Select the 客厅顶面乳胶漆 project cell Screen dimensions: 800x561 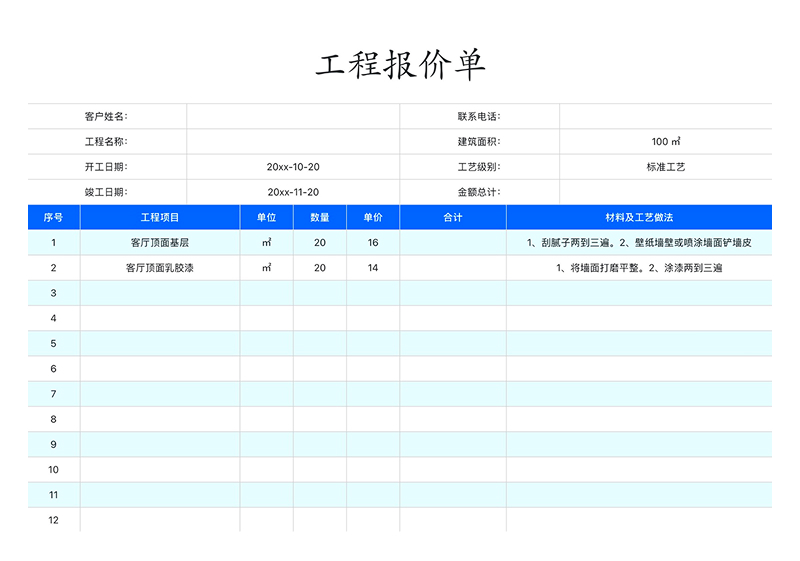[160, 268]
